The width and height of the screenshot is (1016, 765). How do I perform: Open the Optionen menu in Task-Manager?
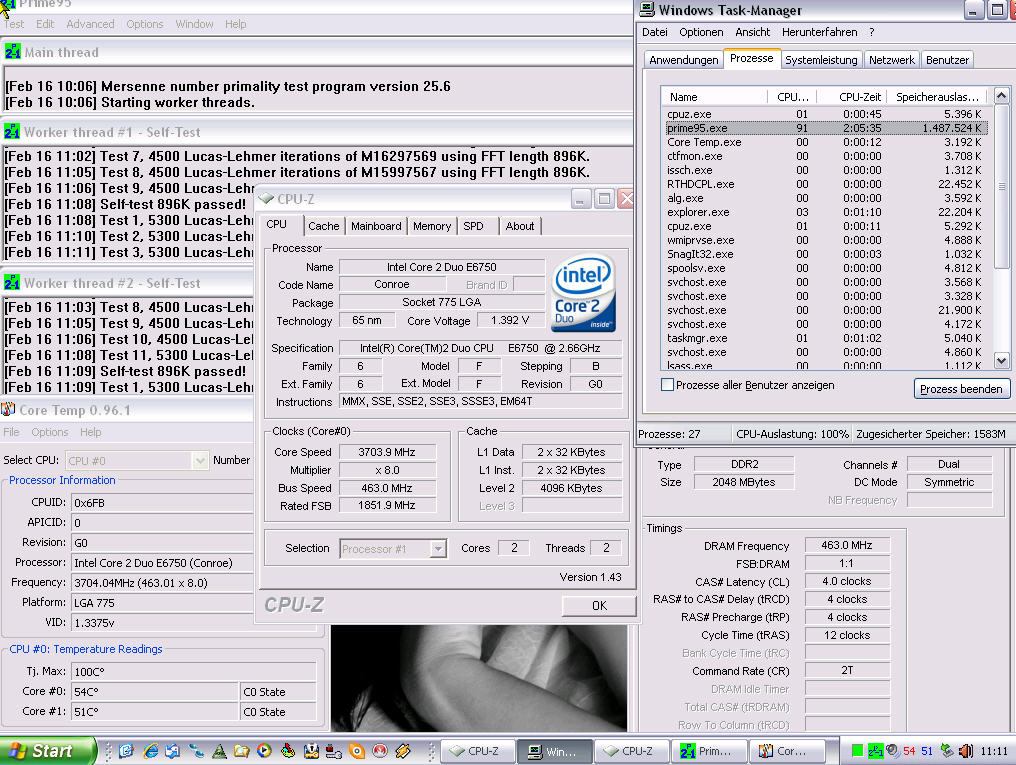[701, 32]
